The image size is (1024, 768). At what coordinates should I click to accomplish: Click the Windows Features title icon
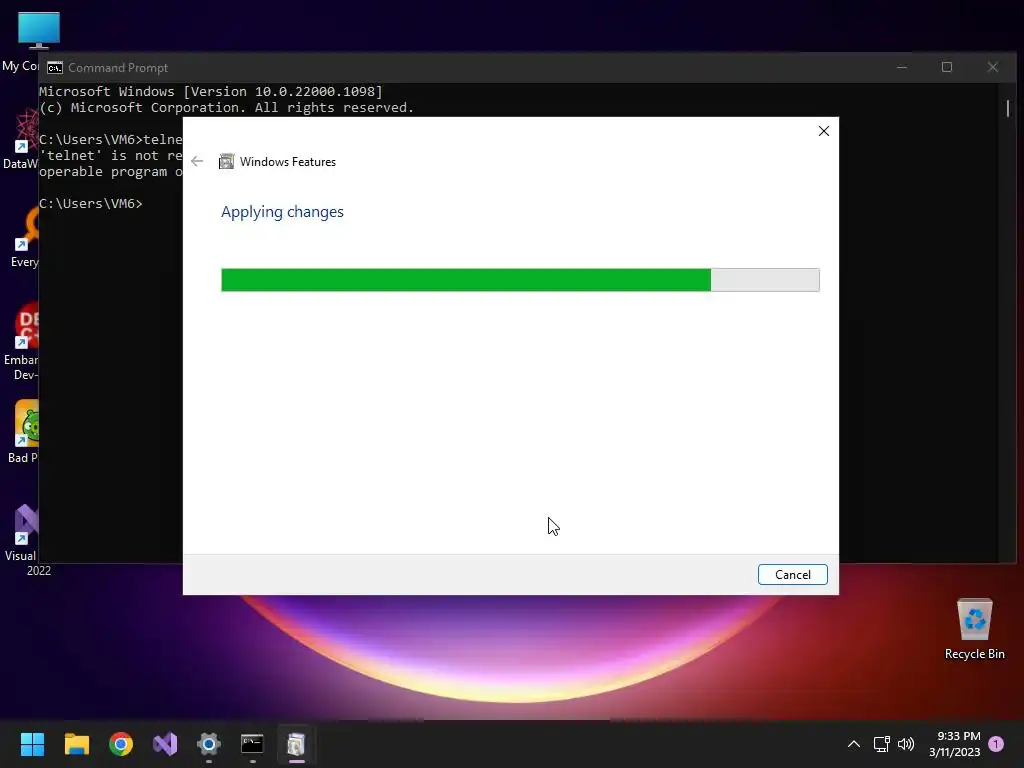tap(226, 161)
